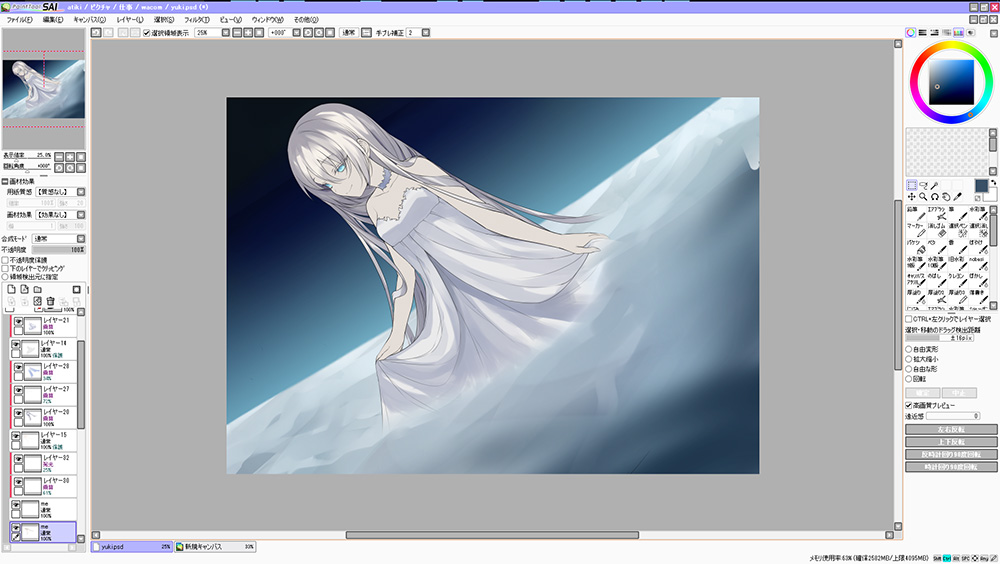Swap foreground and background colors
This screenshot has height=564, width=1000.
coord(993,183)
